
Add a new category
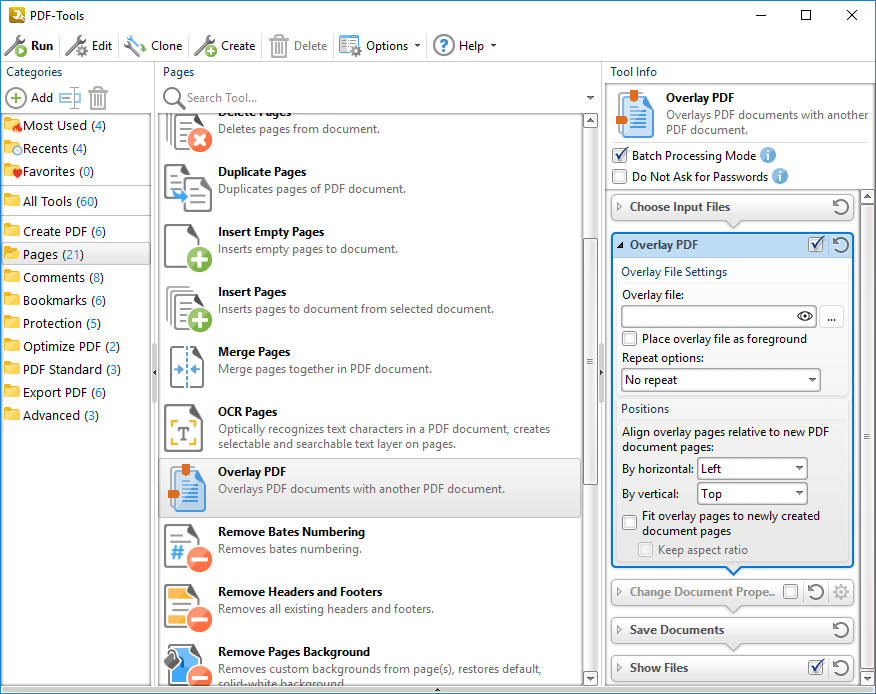pos(29,98)
